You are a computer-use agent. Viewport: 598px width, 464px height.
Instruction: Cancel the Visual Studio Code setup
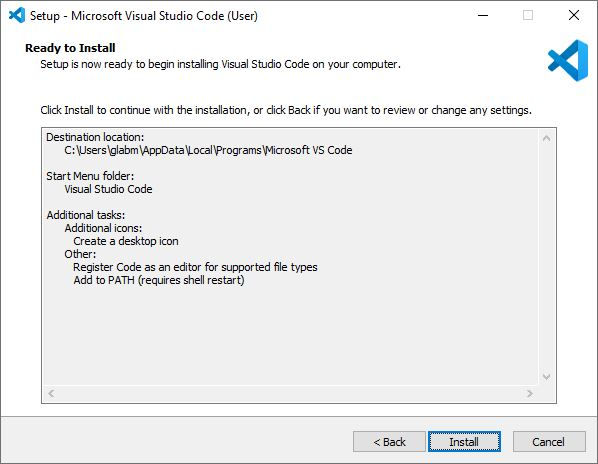(x=549, y=442)
